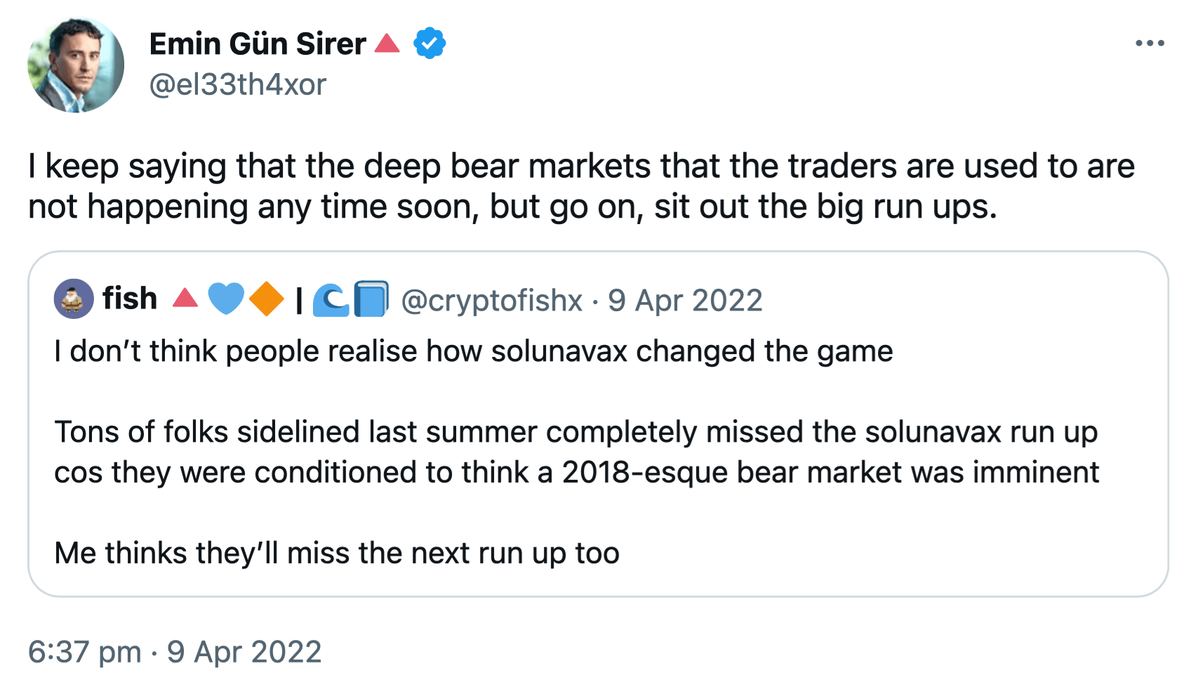1200x694 pixels.
Task: Click quoted paragraph about folks sidelined last summer
Action: [x=577, y=452]
